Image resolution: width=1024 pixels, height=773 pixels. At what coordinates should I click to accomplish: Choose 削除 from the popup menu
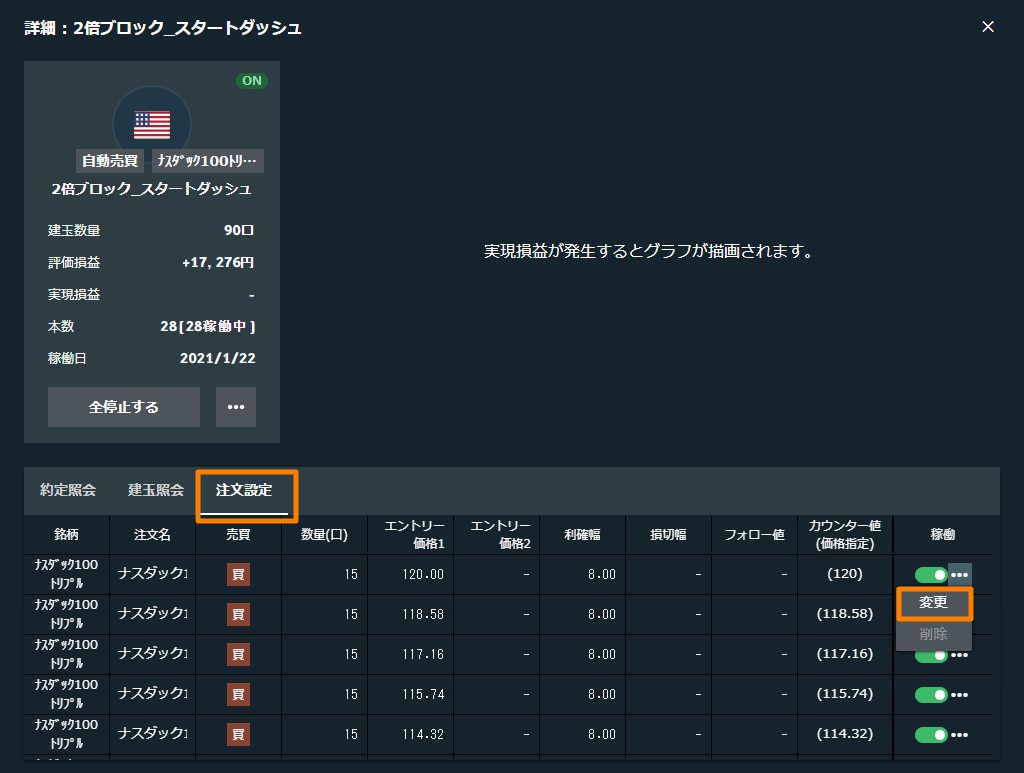click(x=933, y=634)
